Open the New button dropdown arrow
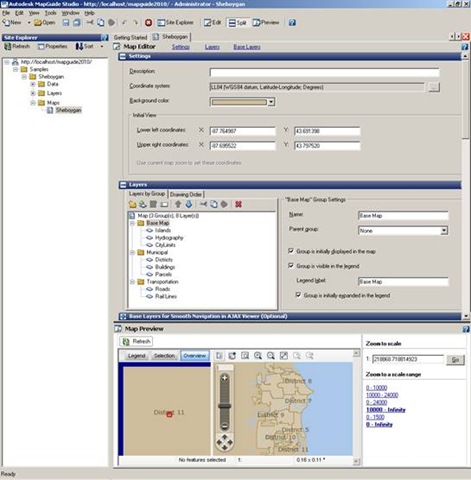 click(29, 23)
